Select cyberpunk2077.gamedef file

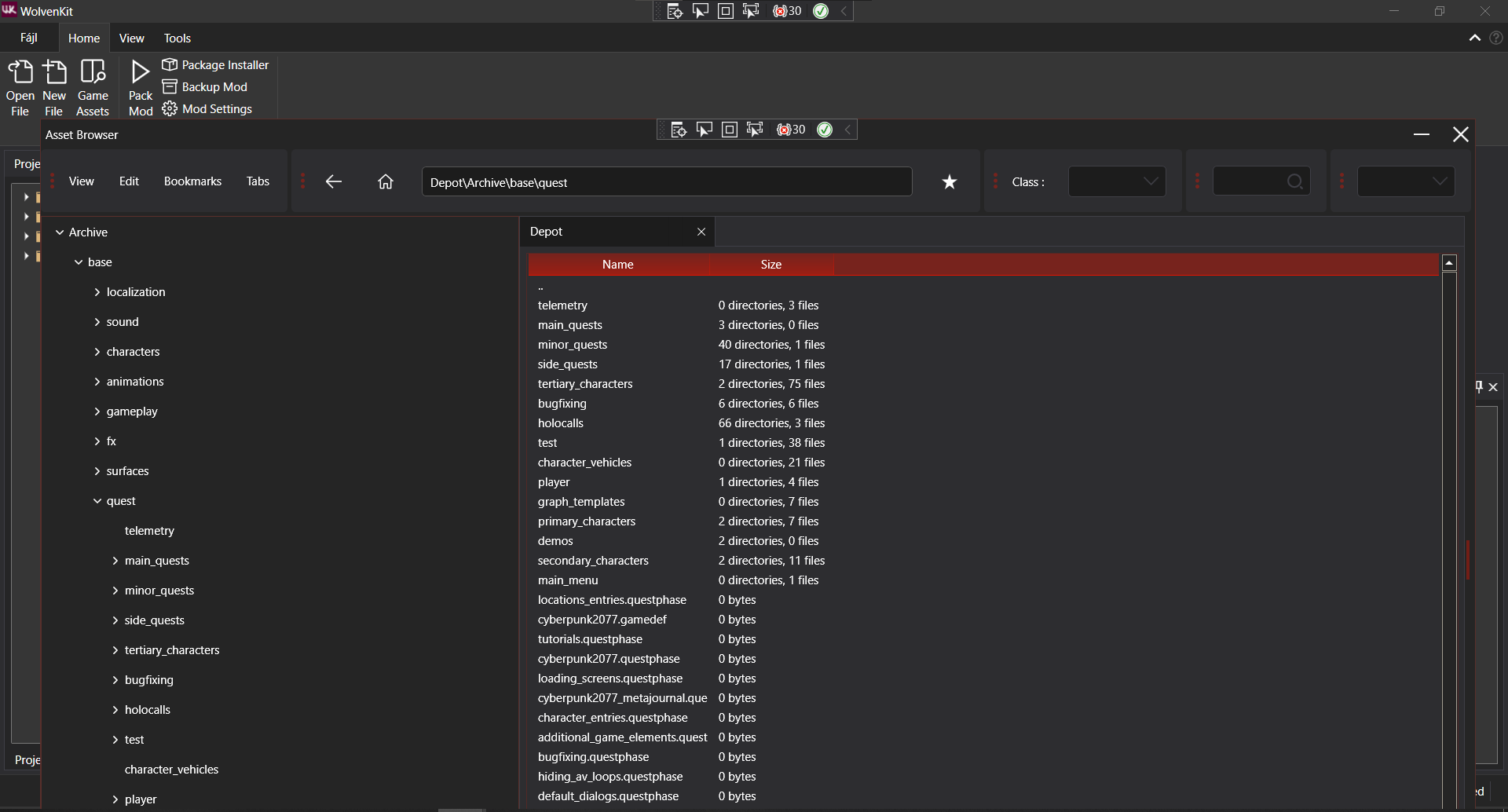pyautogui.click(x=983, y=620)
